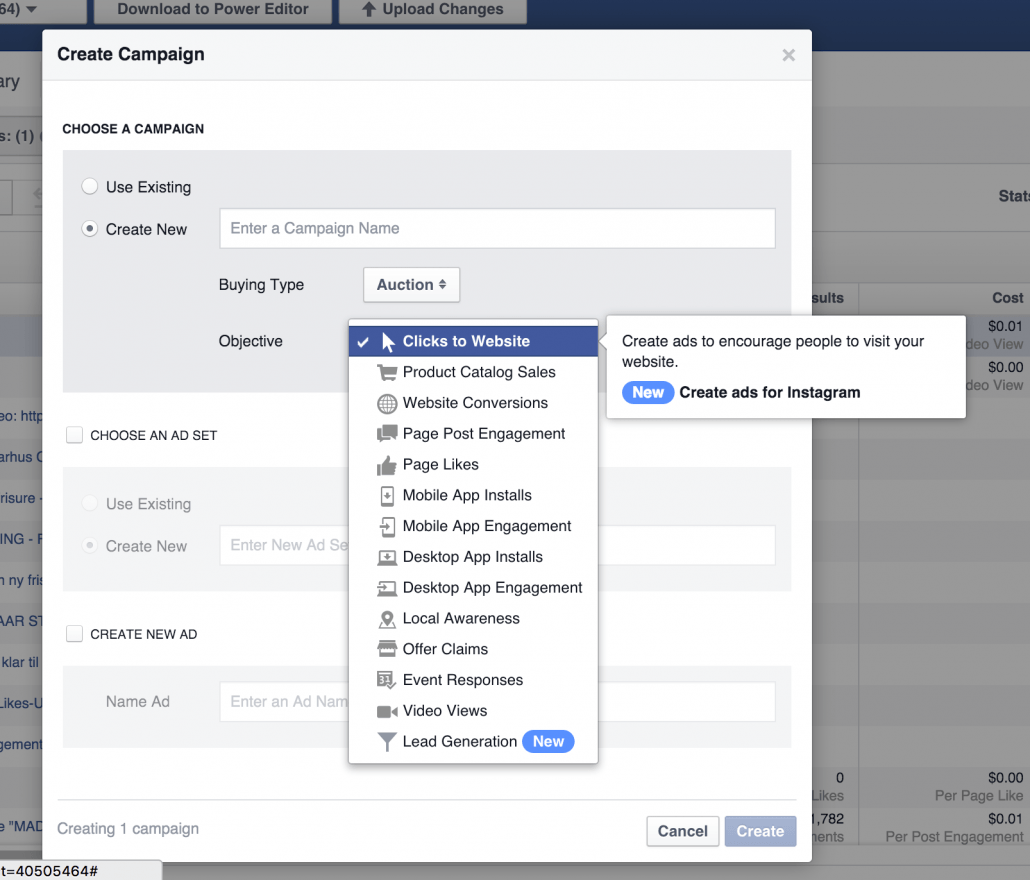This screenshot has height=880, width=1030.
Task: Select the Create New ad set radio button
Action: click(89, 546)
